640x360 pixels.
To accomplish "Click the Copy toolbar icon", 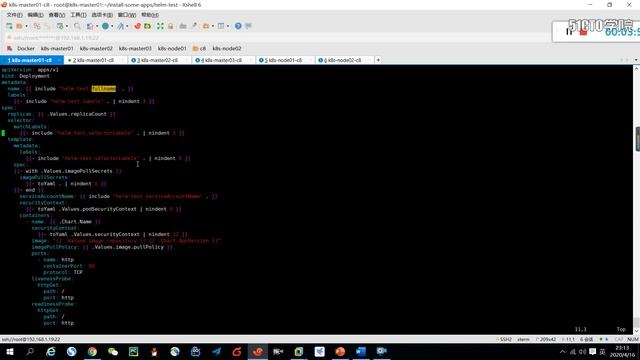I will (x=37, y=26).
